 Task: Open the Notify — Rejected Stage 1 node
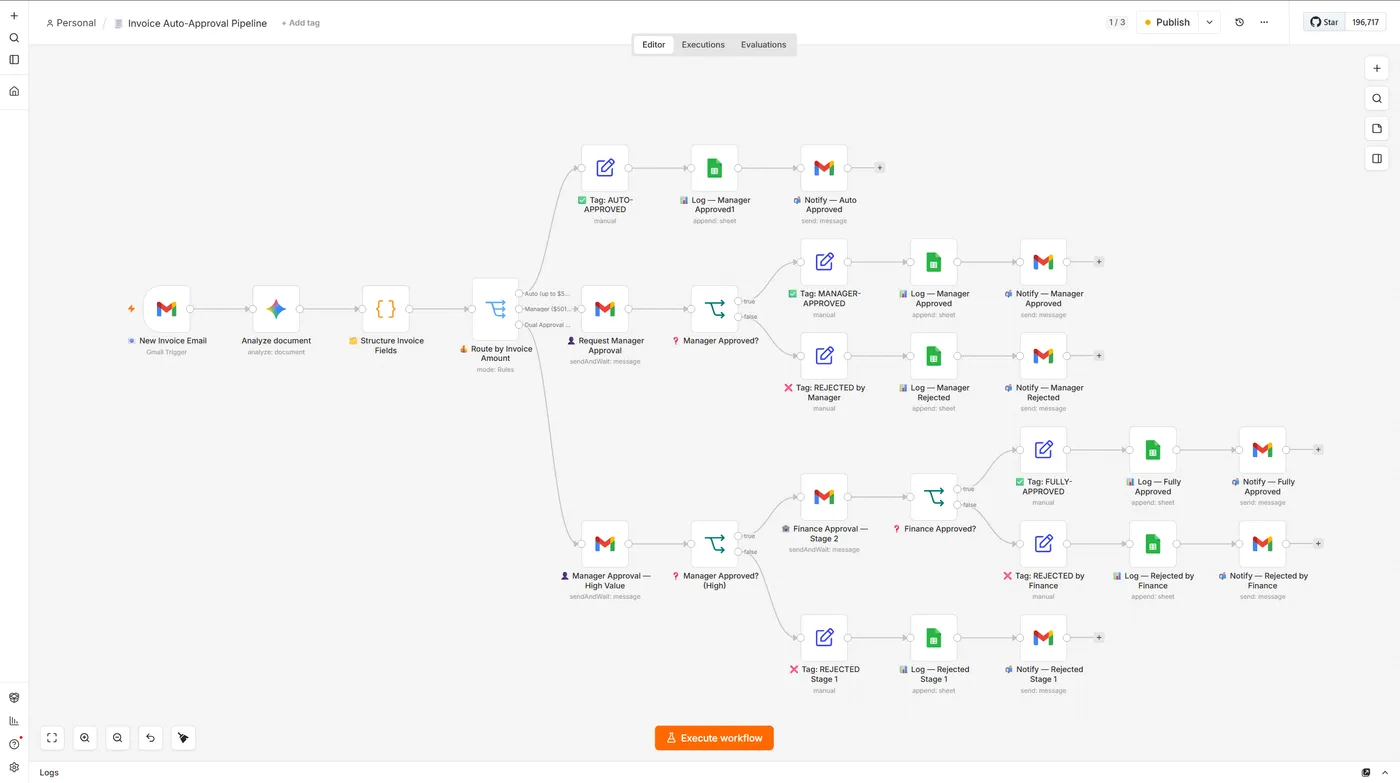coord(1043,638)
